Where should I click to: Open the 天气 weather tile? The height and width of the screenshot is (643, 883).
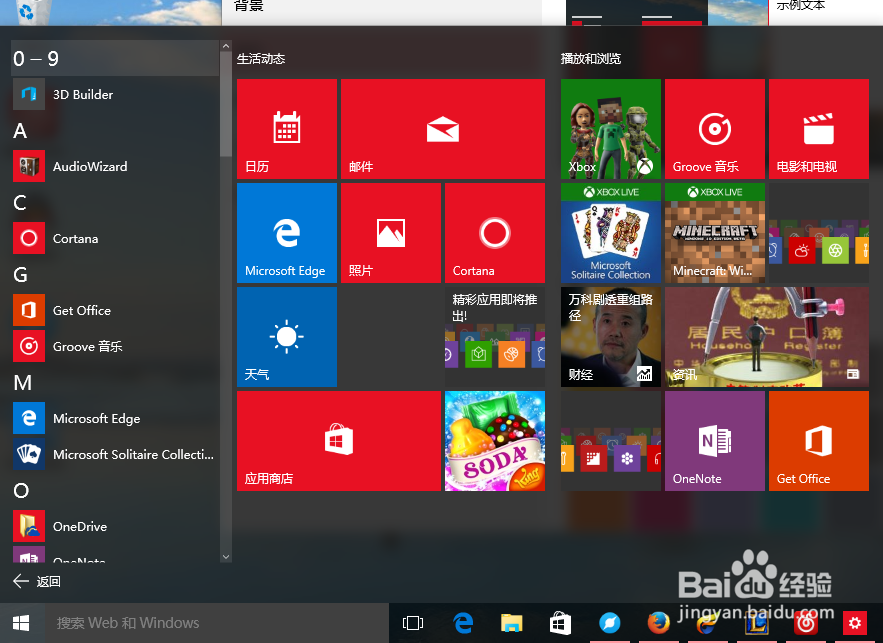coord(287,337)
